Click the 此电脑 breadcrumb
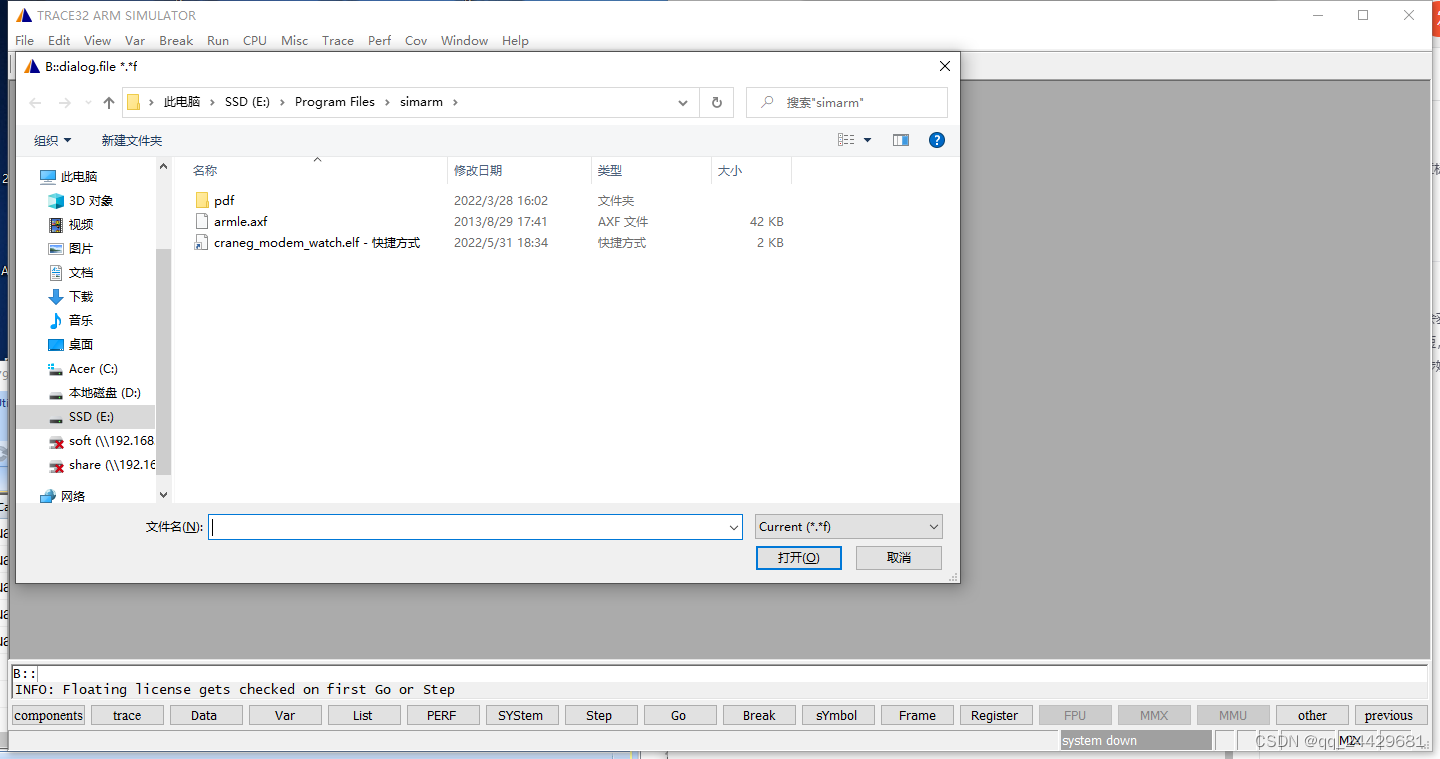 point(182,102)
